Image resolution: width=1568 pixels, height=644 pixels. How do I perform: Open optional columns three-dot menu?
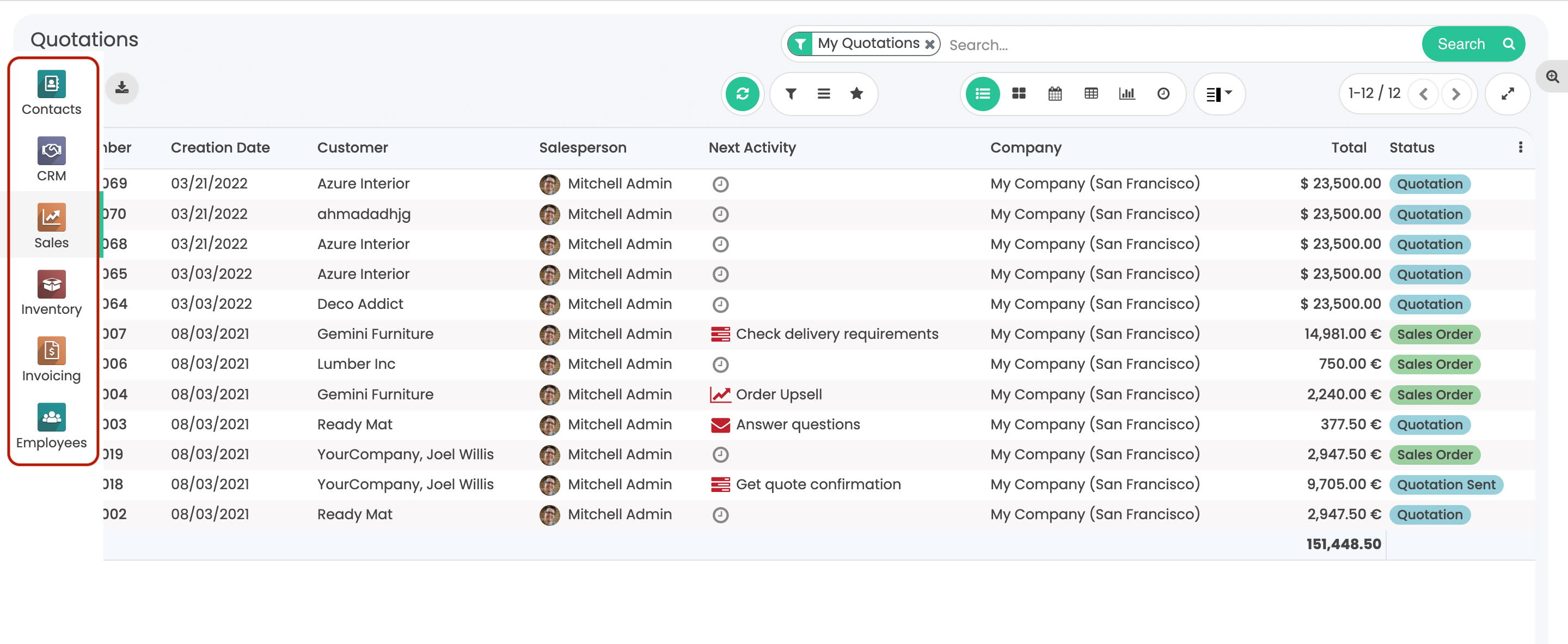click(1521, 148)
